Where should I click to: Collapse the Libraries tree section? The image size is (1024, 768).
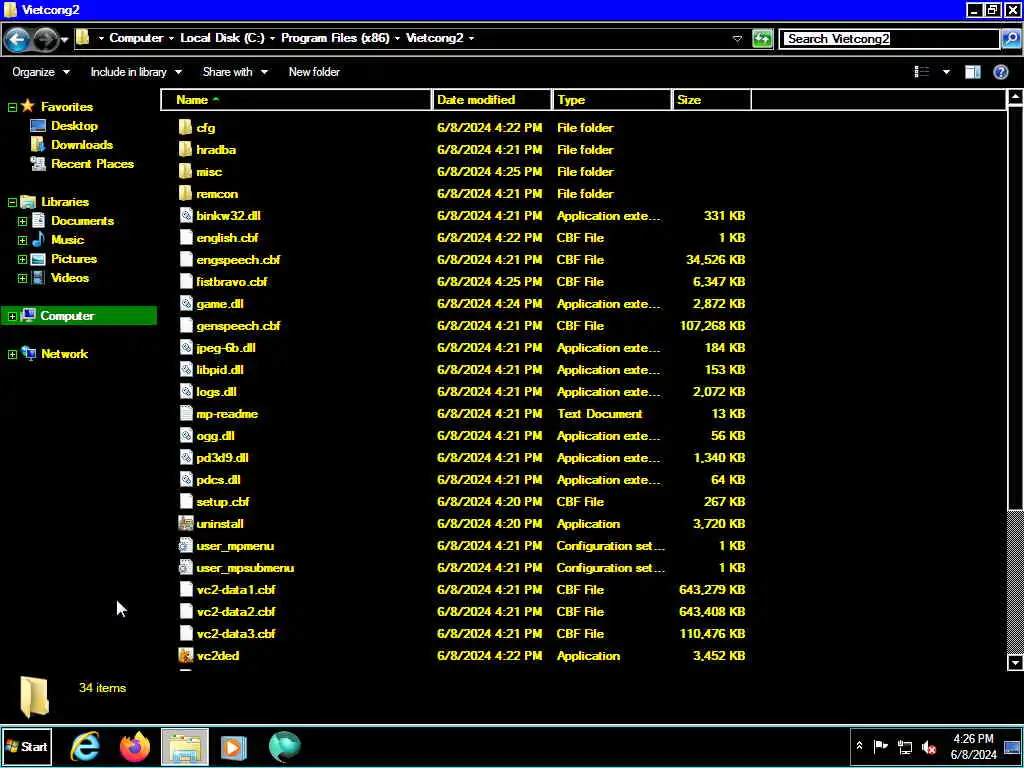(12, 202)
